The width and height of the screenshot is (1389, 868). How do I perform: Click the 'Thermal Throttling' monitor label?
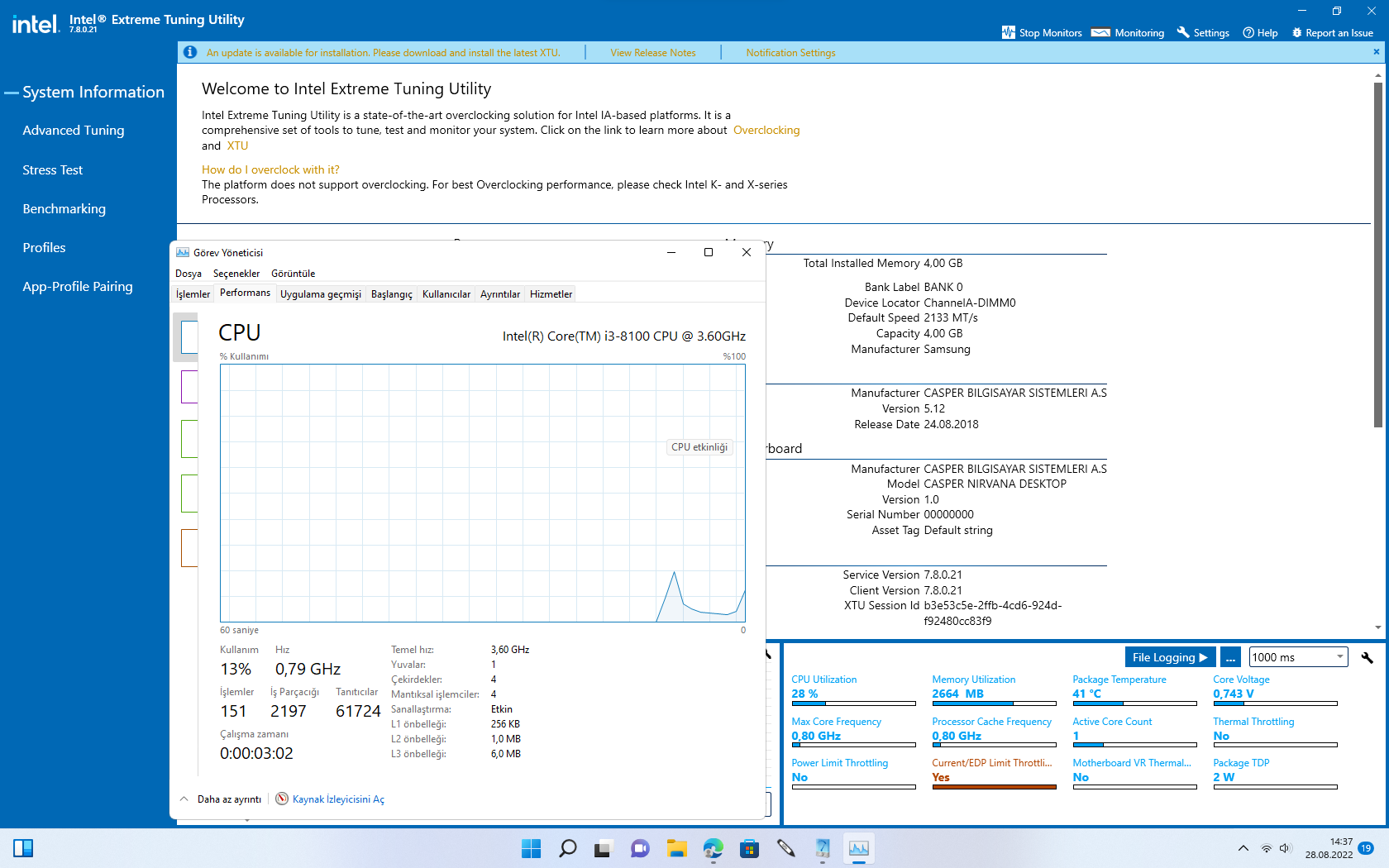click(1254, 722)
